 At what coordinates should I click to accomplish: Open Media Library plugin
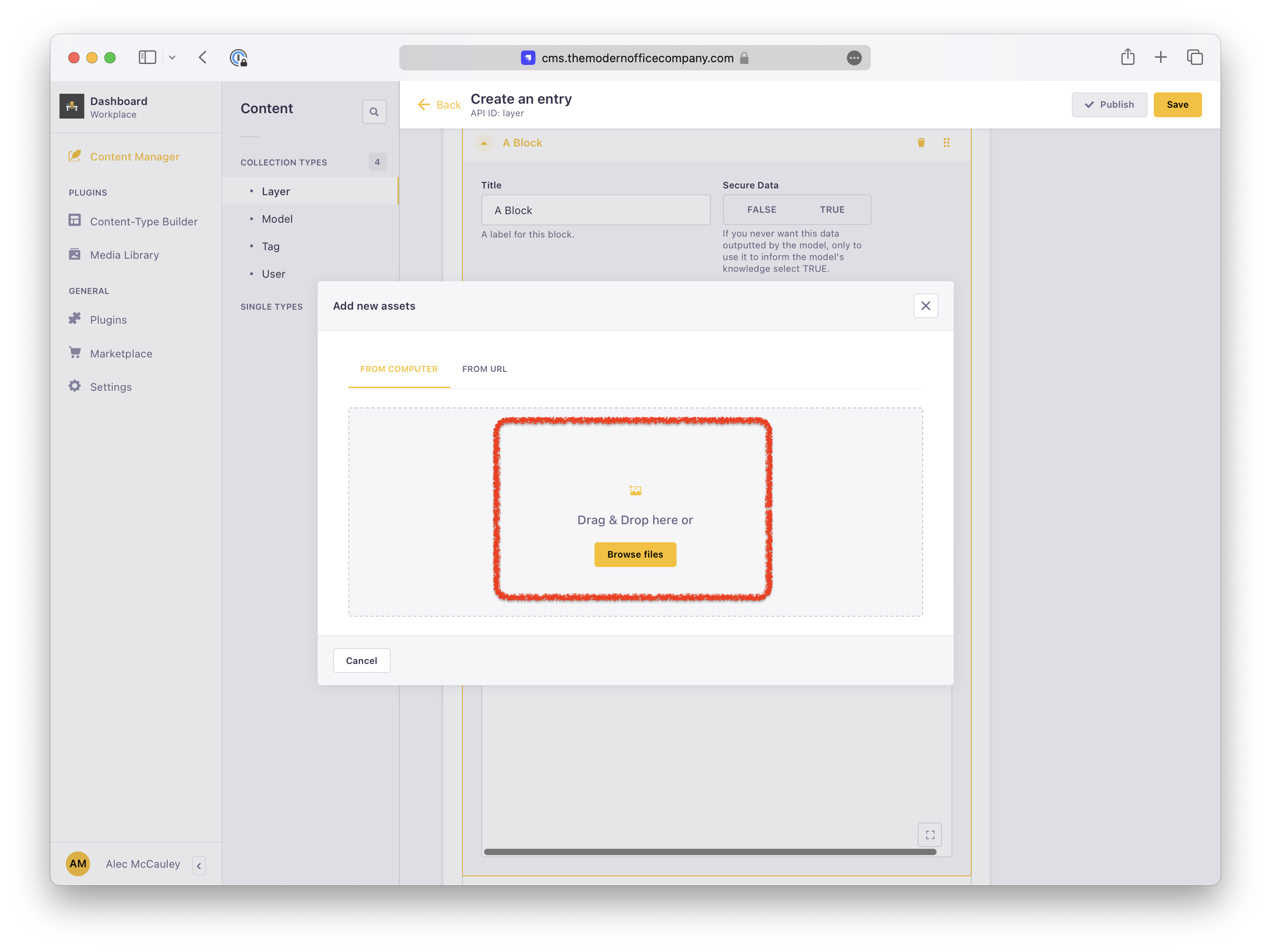(124, 255)
